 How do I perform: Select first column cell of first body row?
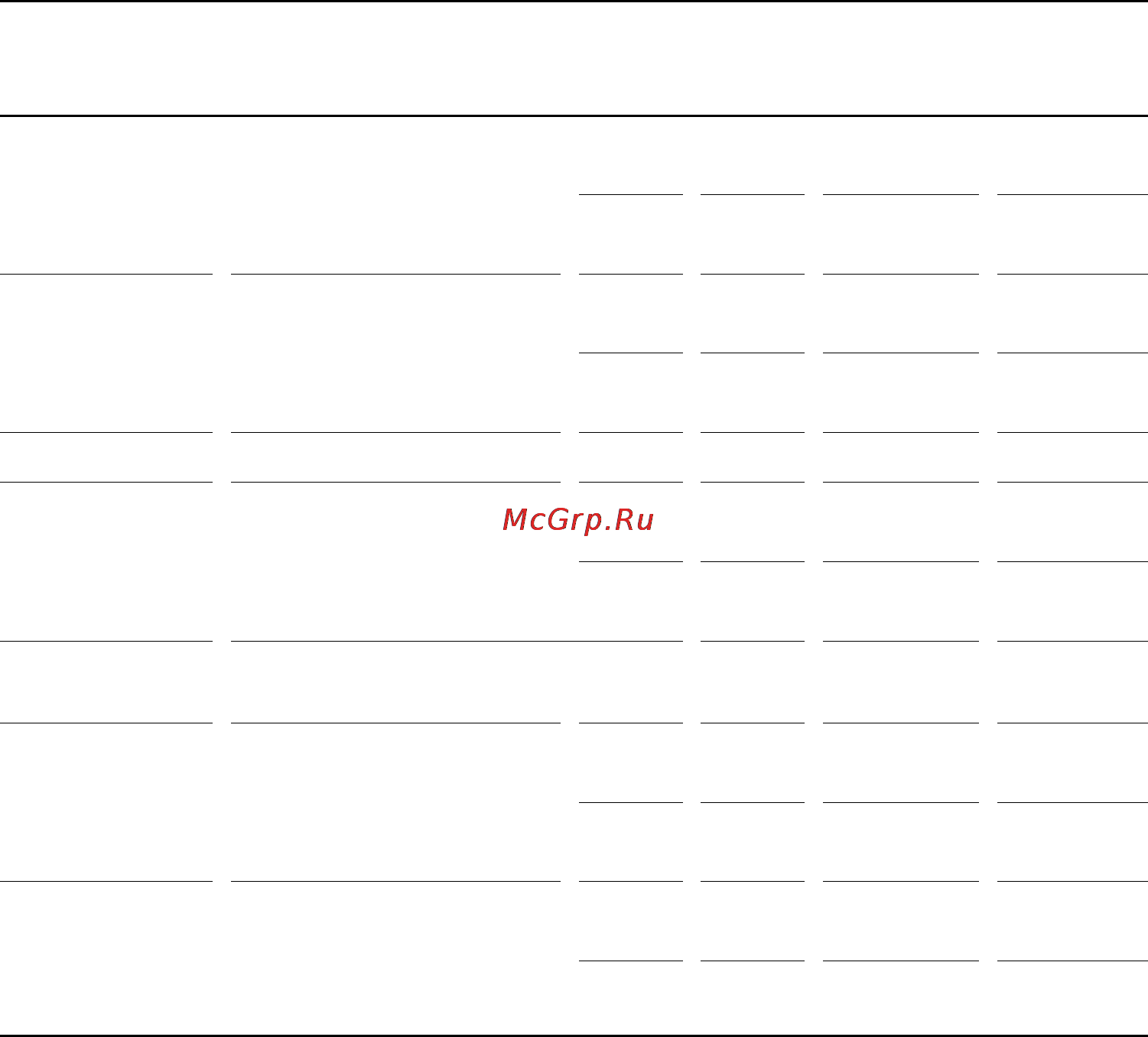coord(106,195)
